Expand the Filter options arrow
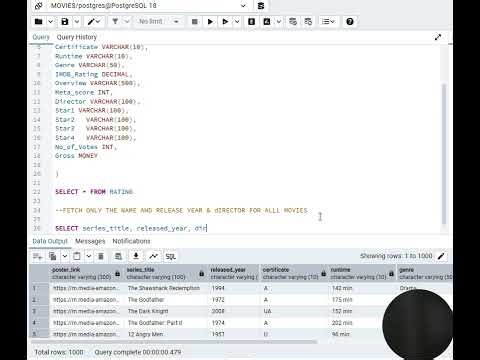This screenshot has width=480, height=360. tap(127, 22)
